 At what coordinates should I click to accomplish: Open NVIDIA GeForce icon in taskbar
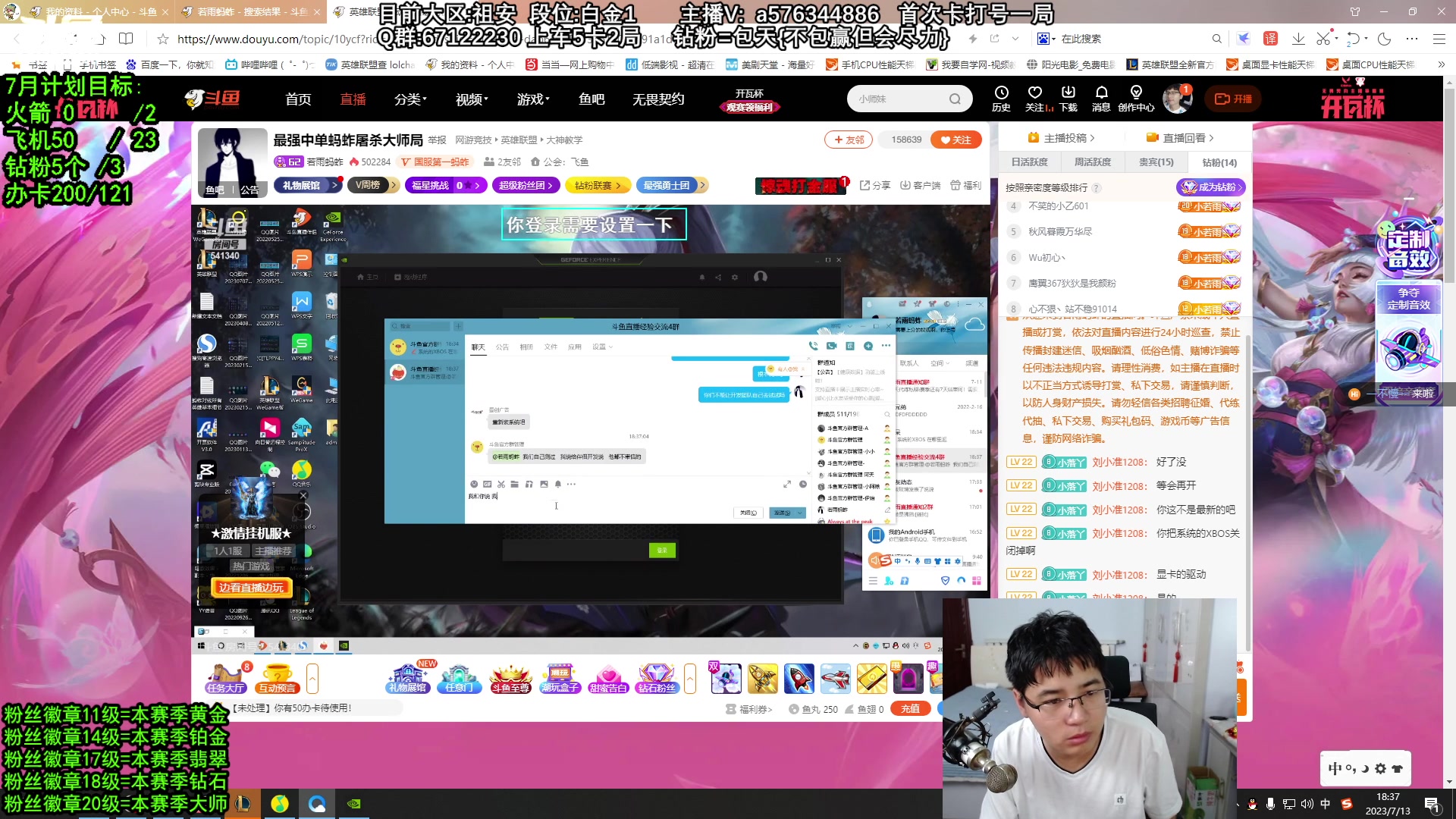click(x=353, y=804)
